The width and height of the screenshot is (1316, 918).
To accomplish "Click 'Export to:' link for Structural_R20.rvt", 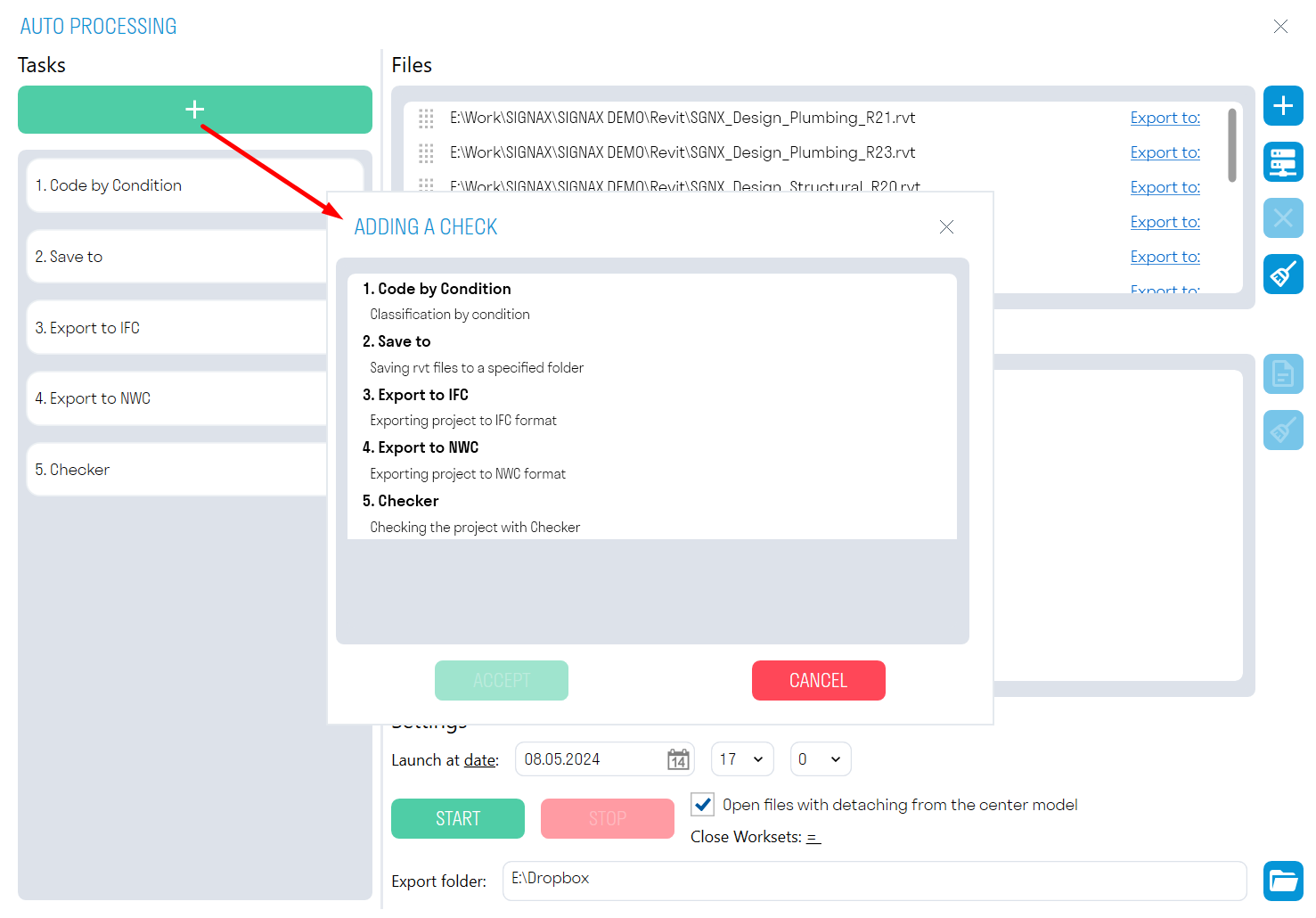I will tap(1165, 187).
